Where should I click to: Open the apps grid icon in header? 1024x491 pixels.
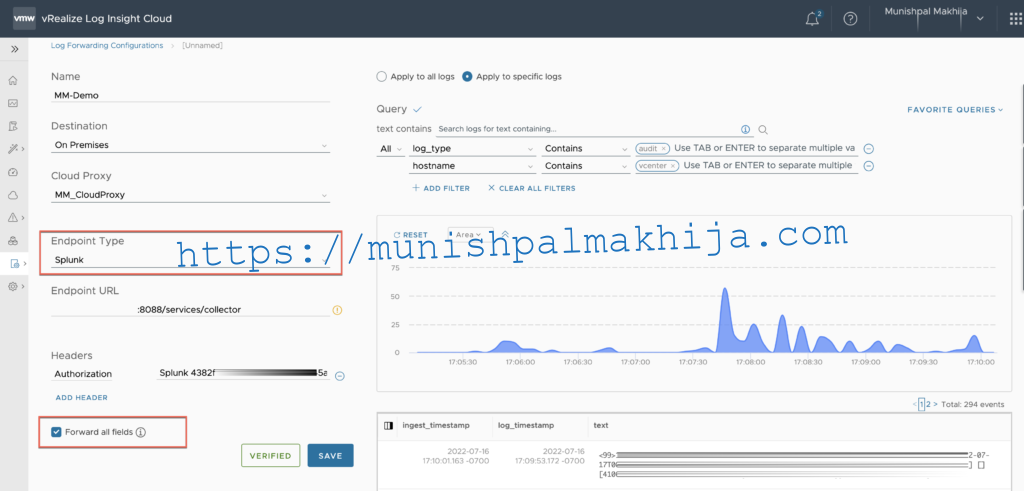1016,19
